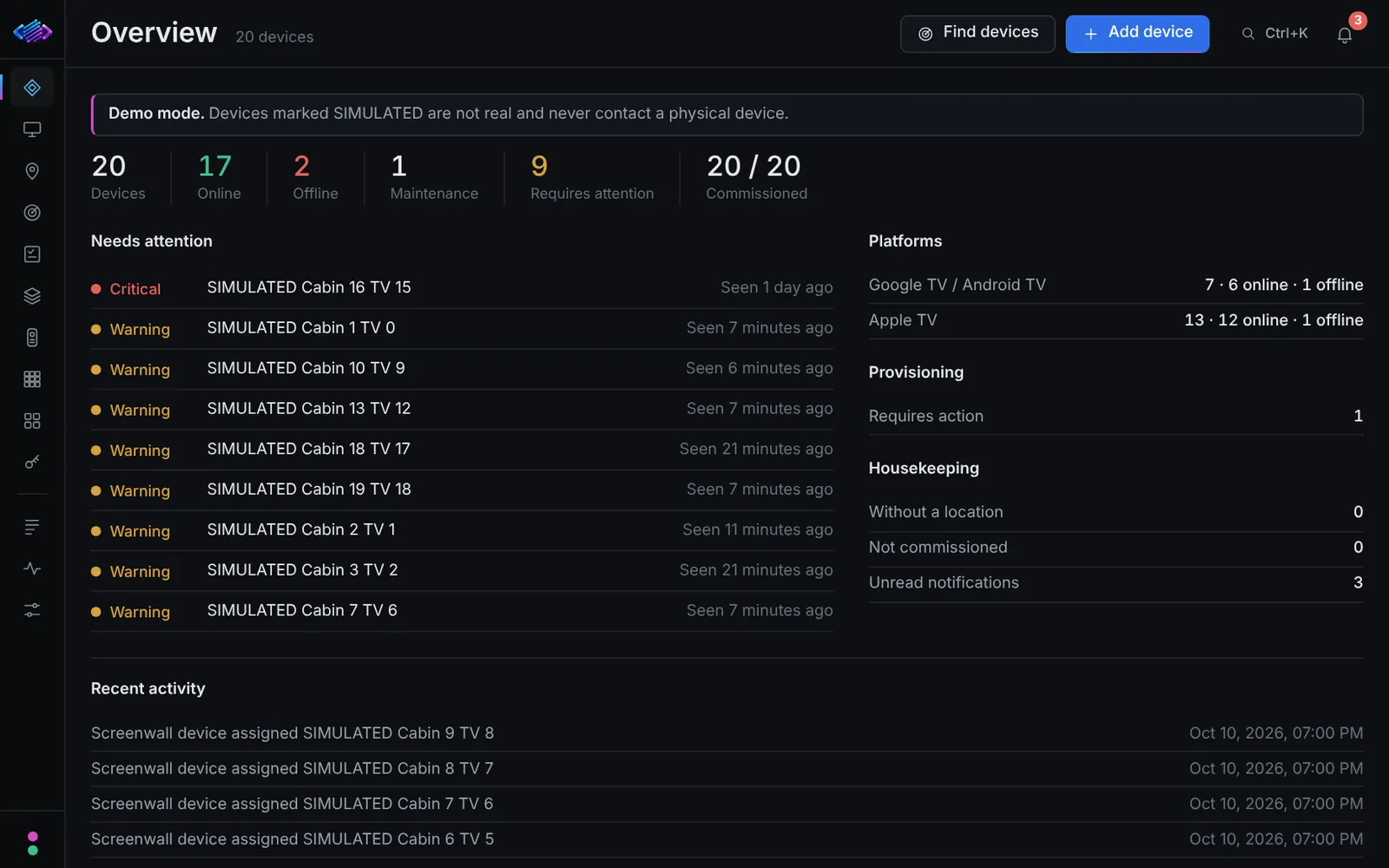Click the Find devices button

point(978,34)
